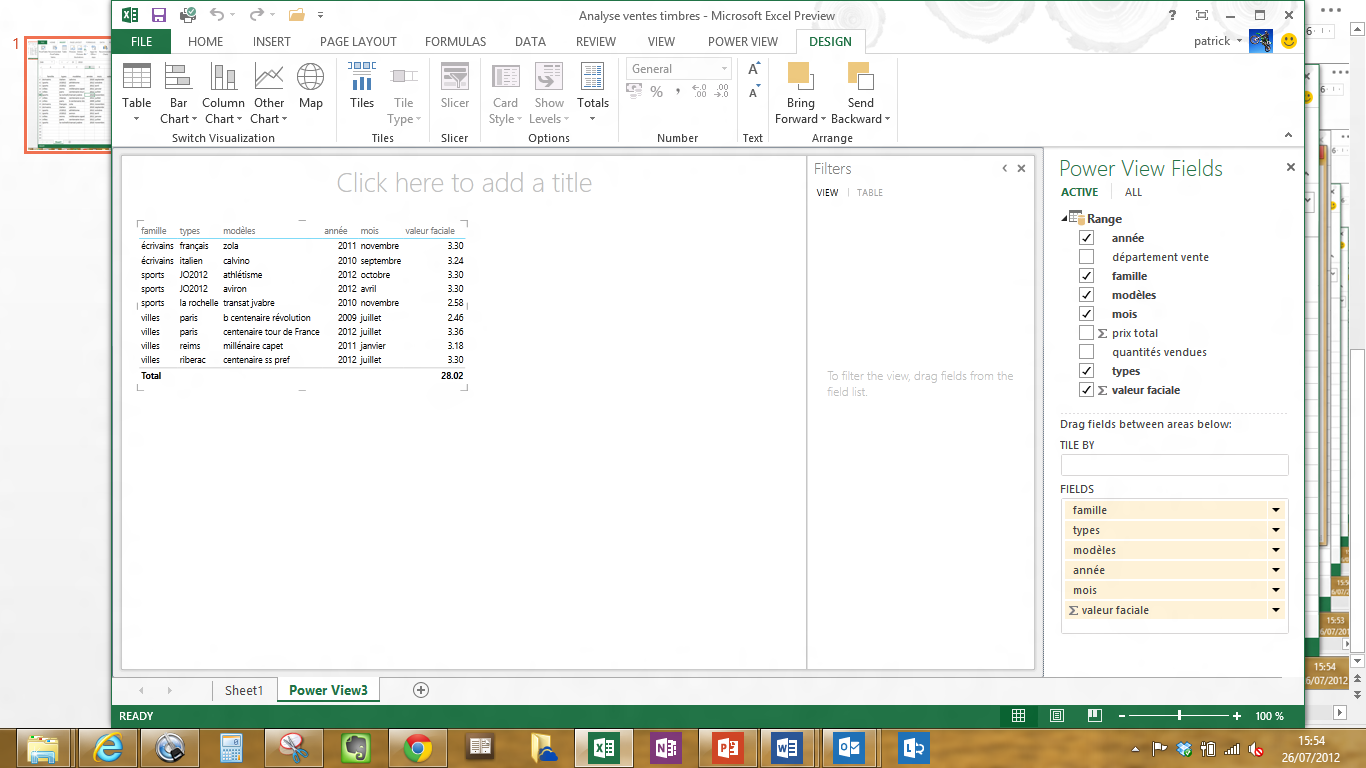Click the title placeholder to add a title
Screen dimensions: 1366x768
[464, 183]
